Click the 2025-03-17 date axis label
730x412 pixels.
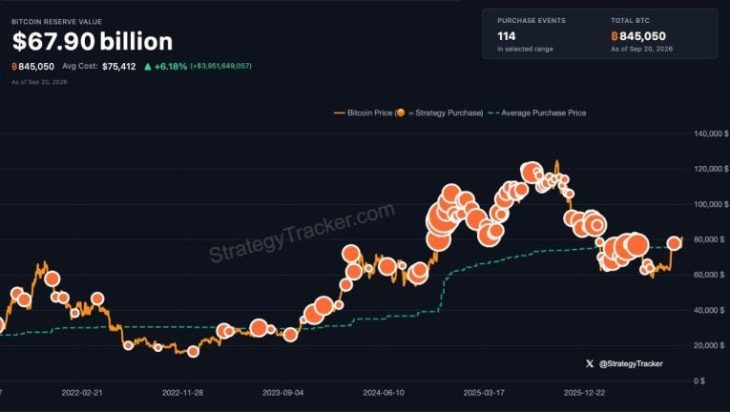484,393
